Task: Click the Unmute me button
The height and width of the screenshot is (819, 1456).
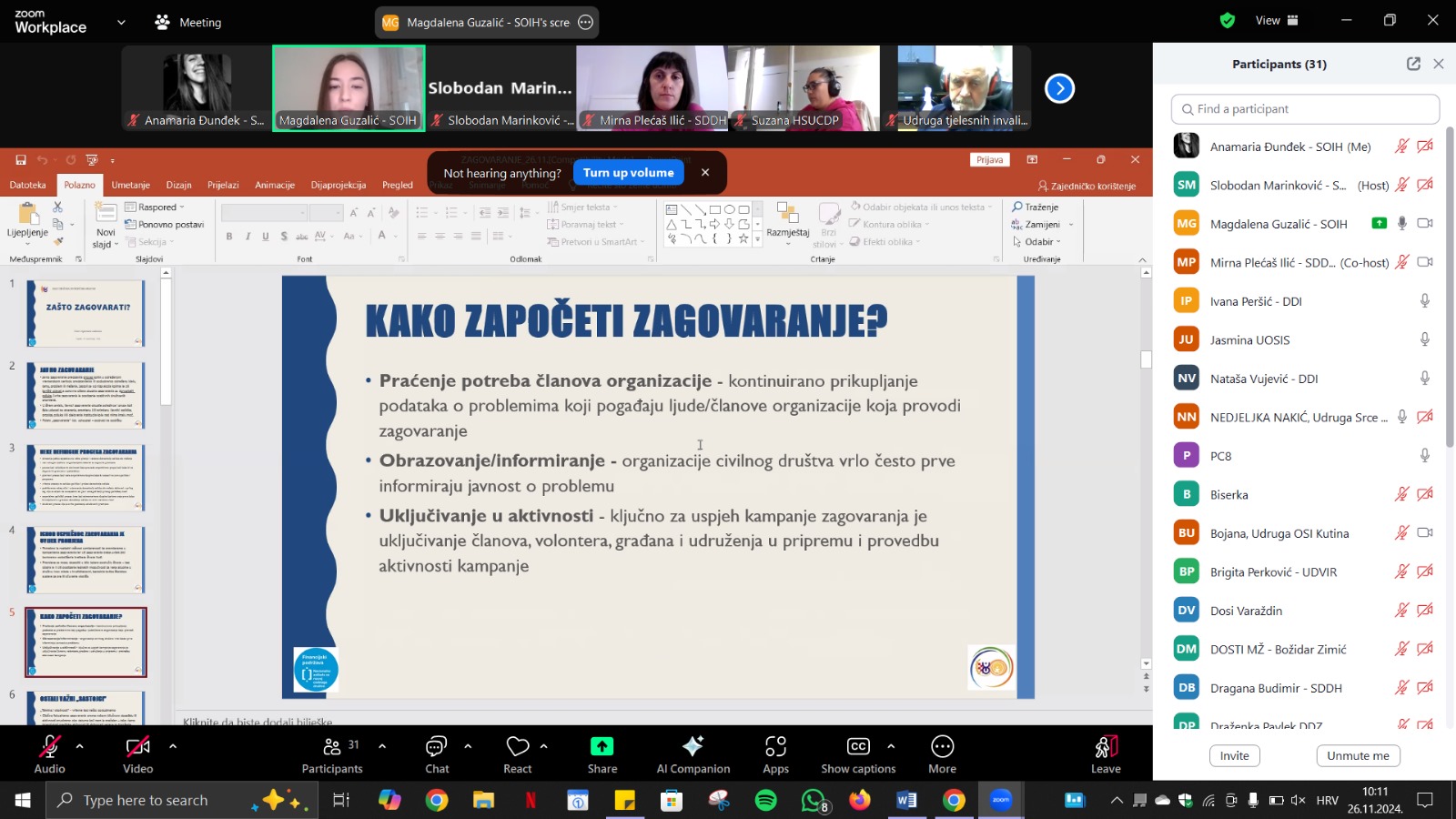Action: pos(1358,755)
